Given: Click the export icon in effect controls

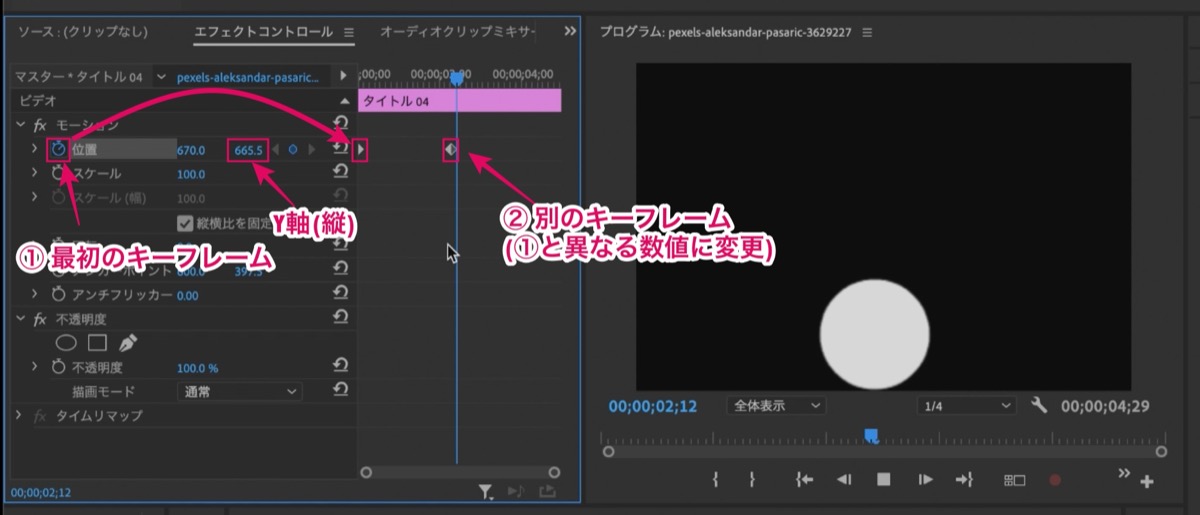Looking at the screenshot, I should pyautogui.click(x=547, y=491).
